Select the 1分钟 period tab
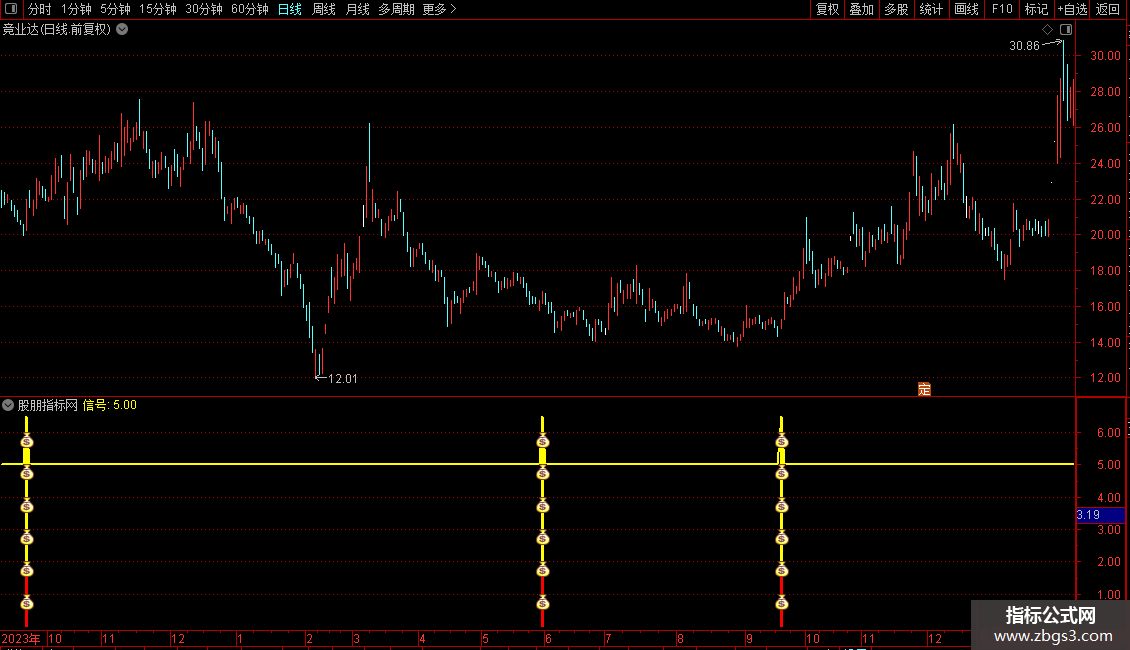Image resolution: width=1130 pixels, height=650 pixels. click(x=76, y=9)
